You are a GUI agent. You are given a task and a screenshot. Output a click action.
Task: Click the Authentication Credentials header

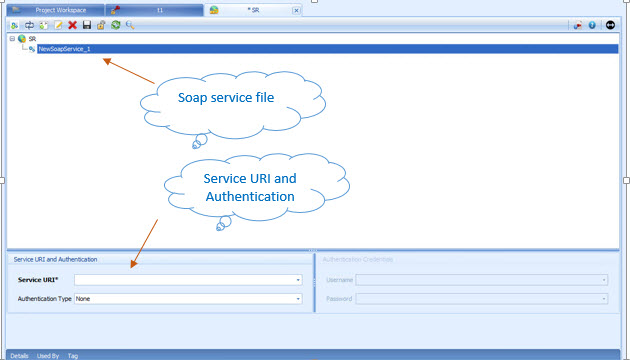(358, 260)
